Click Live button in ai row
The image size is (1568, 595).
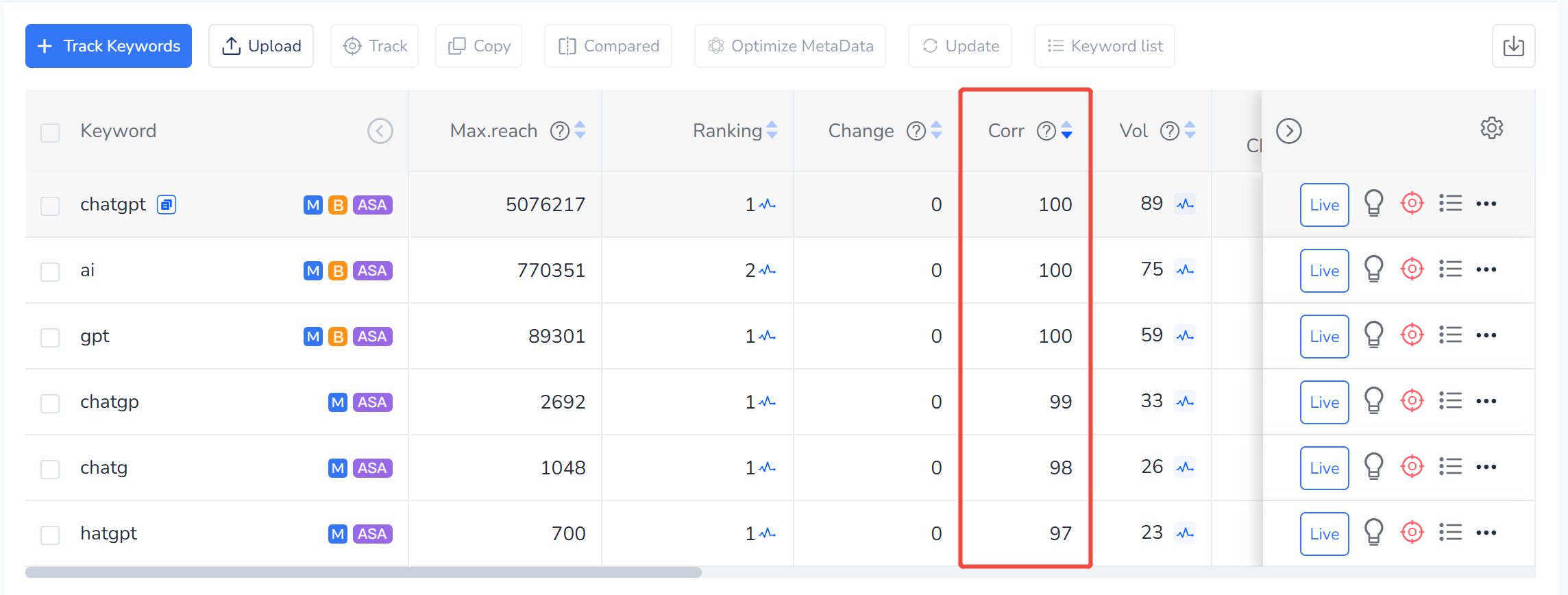[x=1325, y=271]
